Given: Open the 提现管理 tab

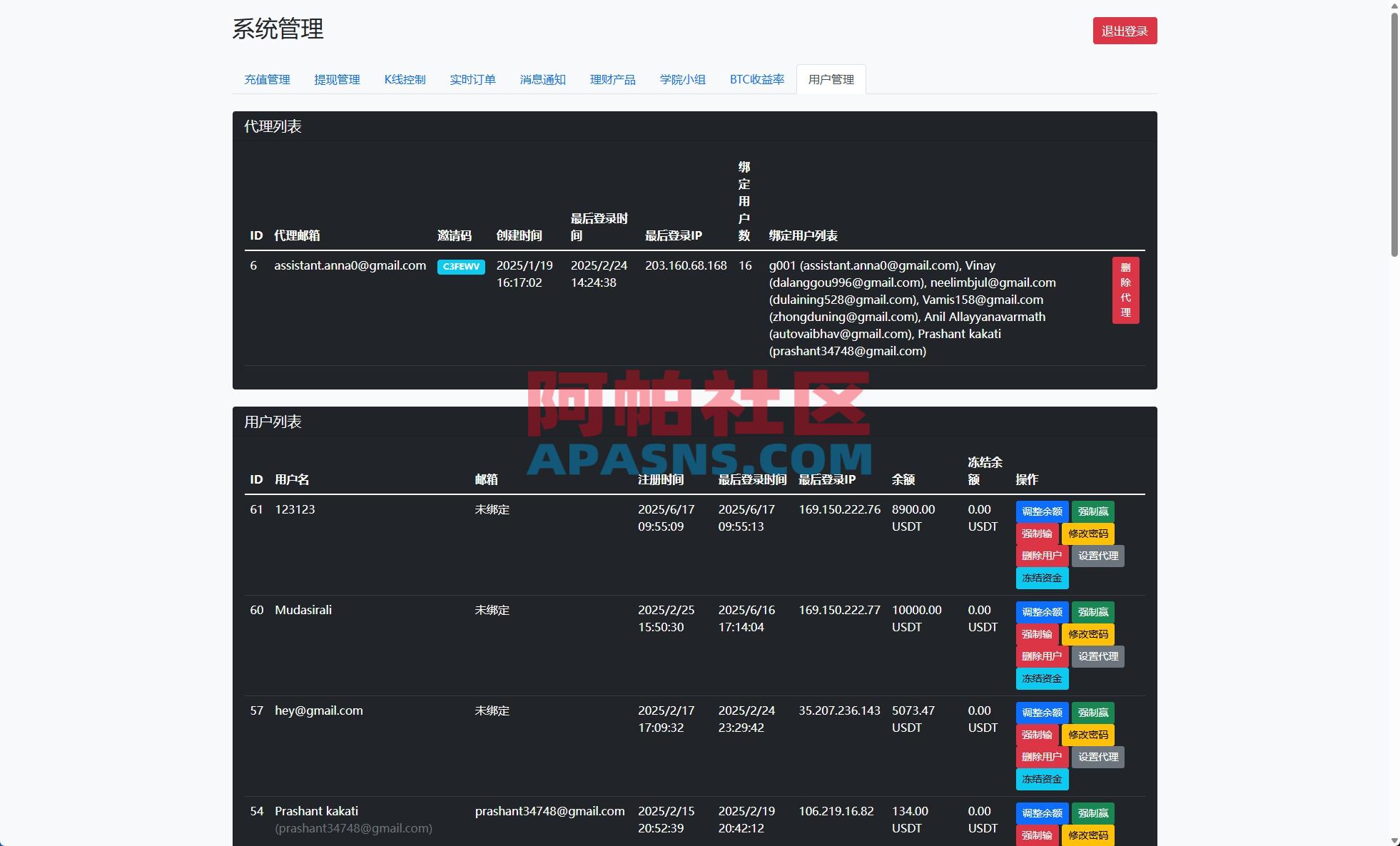Looking at the screenshot, I should (x=336, y=79).
